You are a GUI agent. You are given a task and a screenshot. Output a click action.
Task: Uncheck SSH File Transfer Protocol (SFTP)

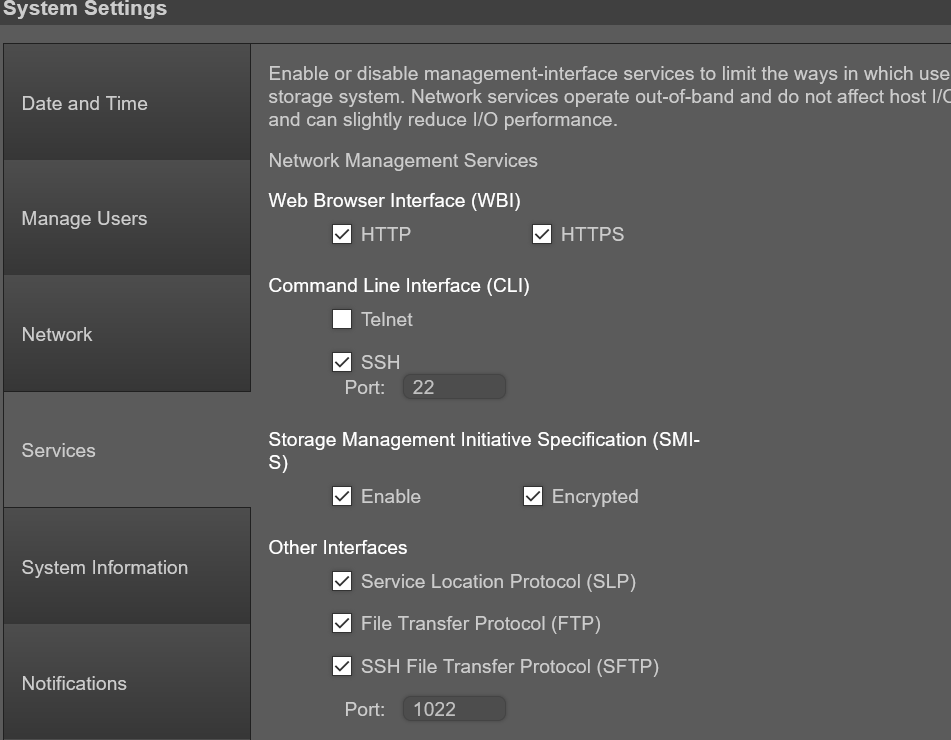point(342,666)
